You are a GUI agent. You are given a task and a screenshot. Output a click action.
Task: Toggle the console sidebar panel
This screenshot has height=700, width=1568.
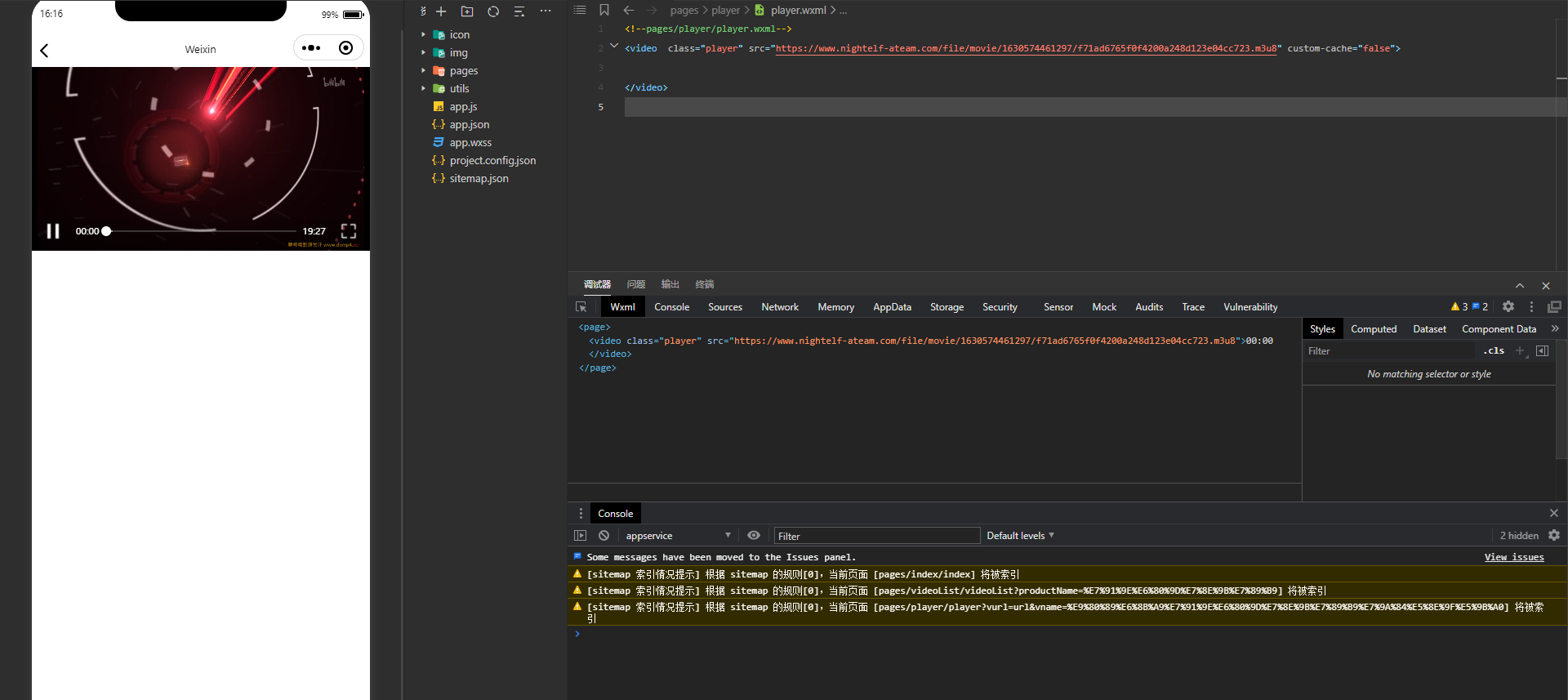coord(581,536)
